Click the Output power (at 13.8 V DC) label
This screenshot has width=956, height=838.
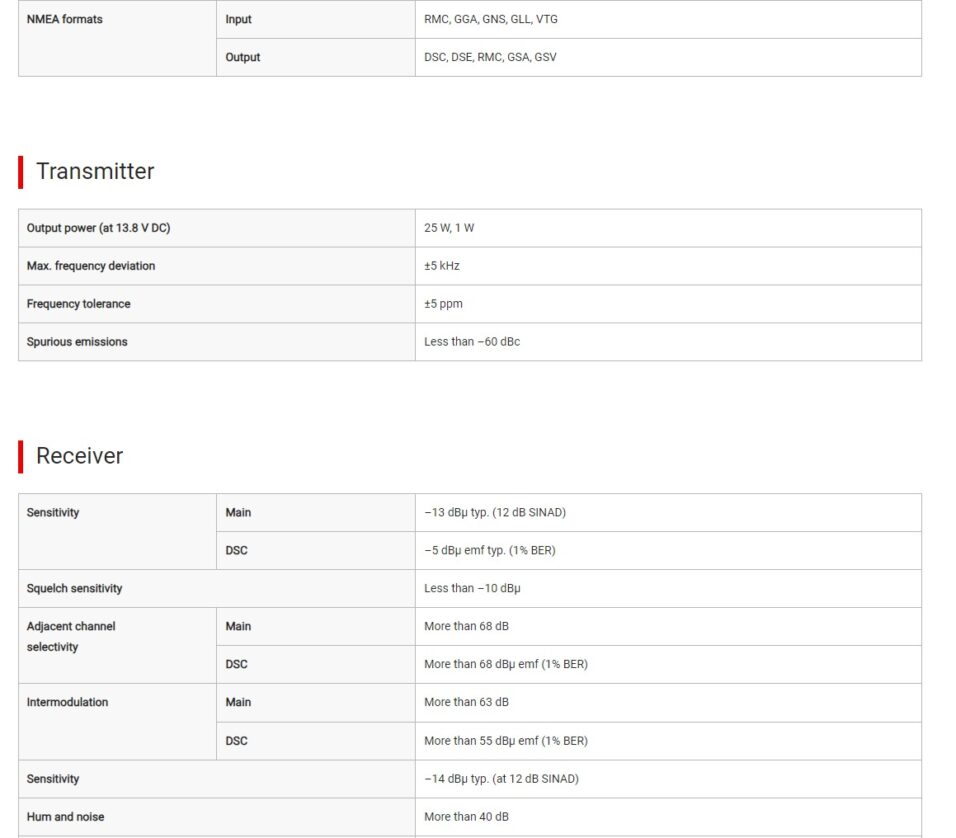pyautogui.click(x=98, y=228)
